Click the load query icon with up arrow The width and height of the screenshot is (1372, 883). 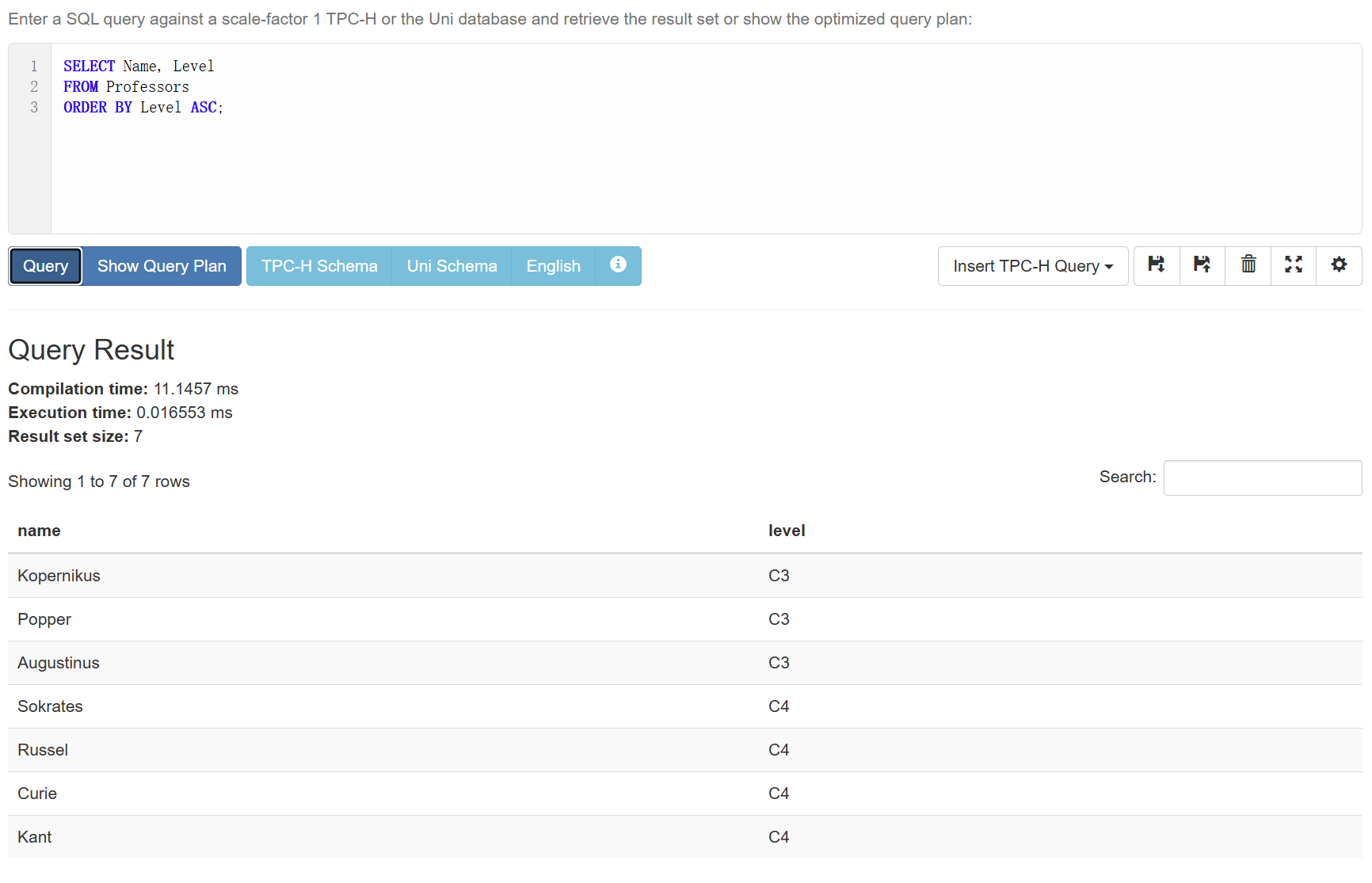click(x=1202, y=265)
